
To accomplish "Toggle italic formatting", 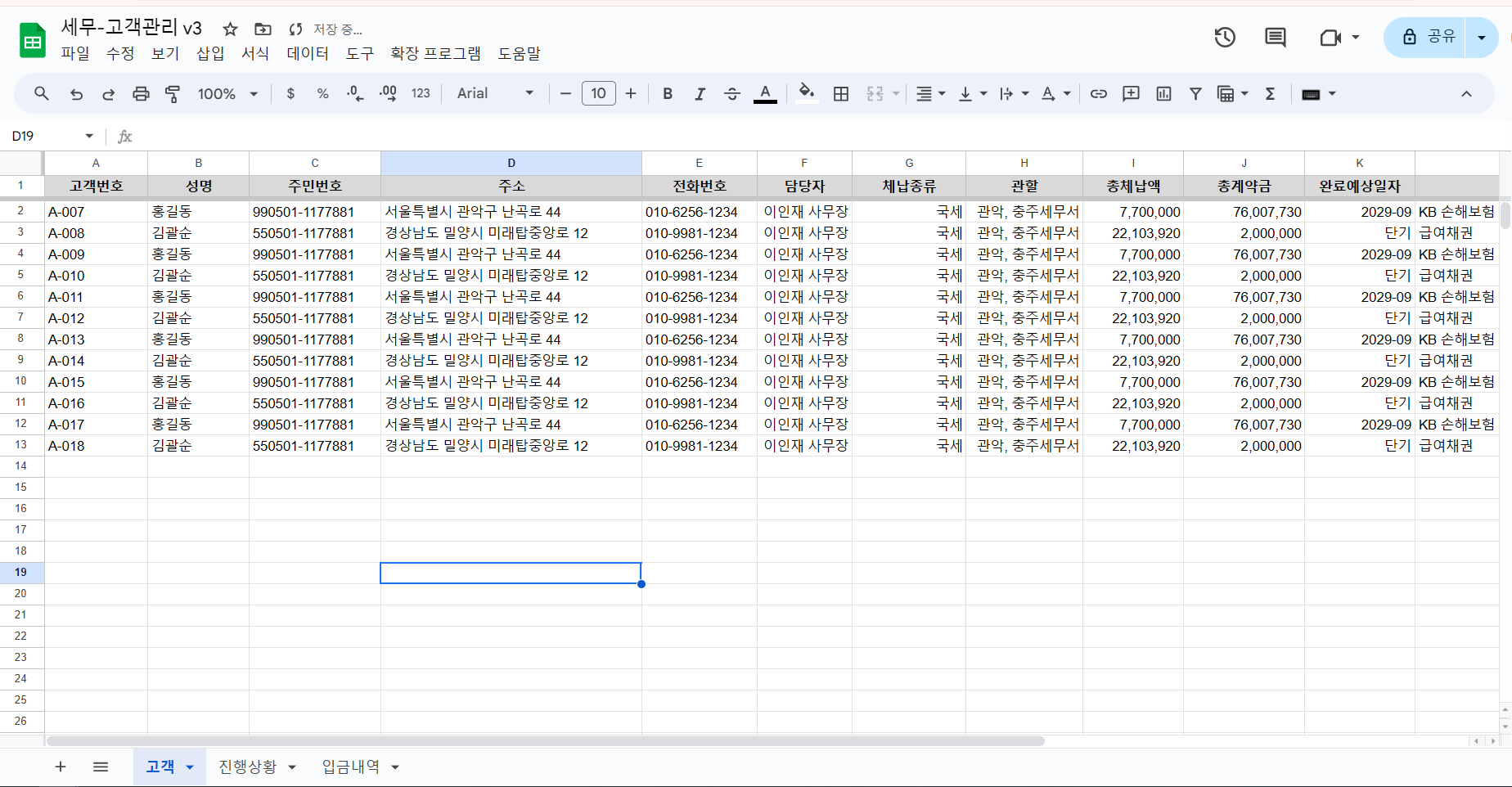I will tap(700, 94).
